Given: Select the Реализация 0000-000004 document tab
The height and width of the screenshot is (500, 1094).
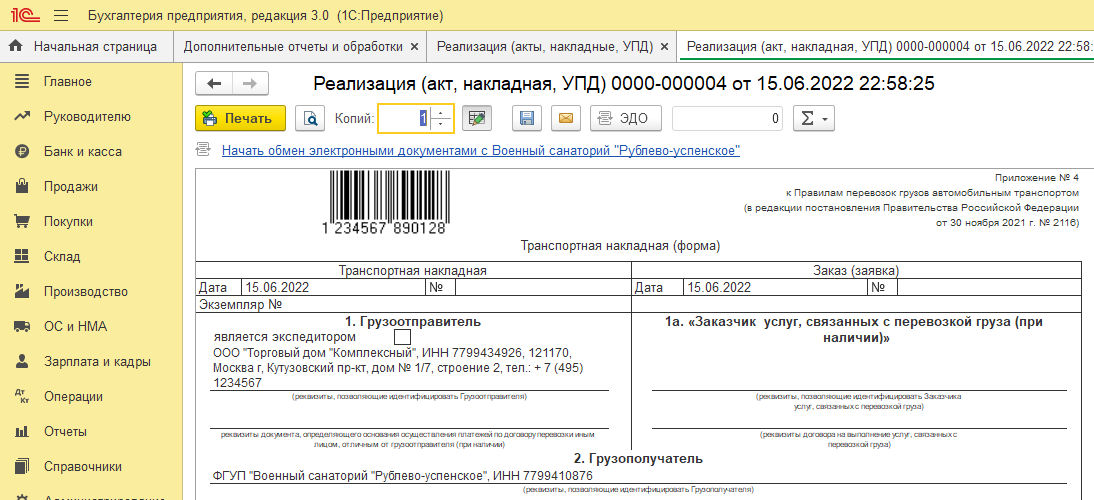Looking at the screenshot, I should 886,47.
